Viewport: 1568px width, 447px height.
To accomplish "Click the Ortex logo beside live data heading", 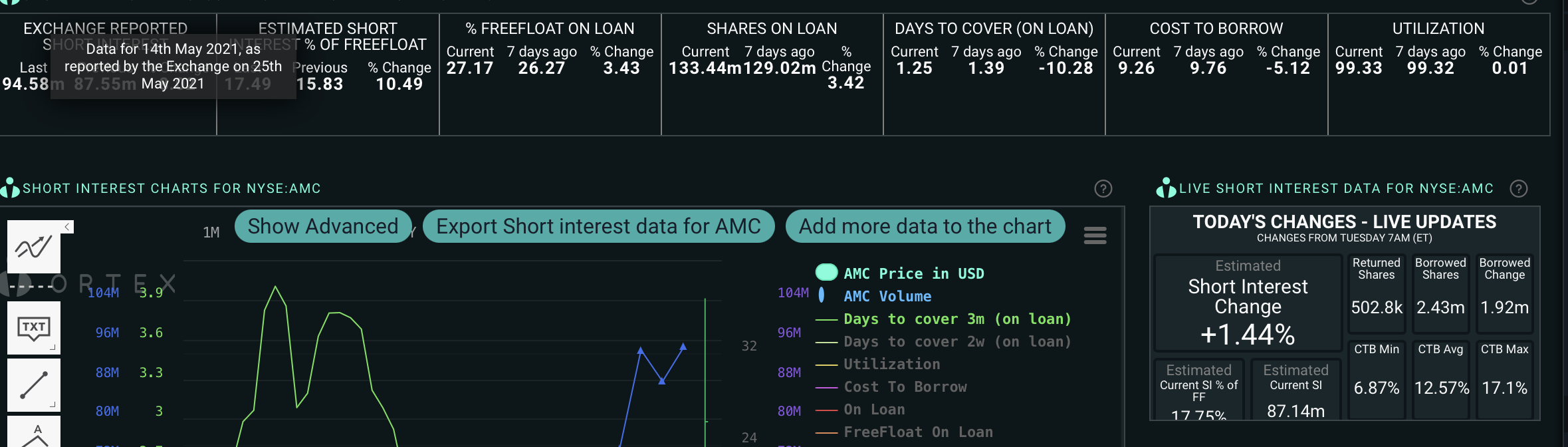I will pyautogui.click(x=1166, y=188).
